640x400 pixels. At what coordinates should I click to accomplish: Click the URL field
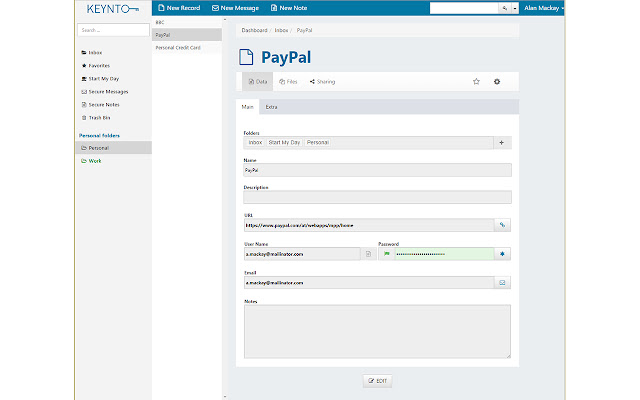[369, 225]
